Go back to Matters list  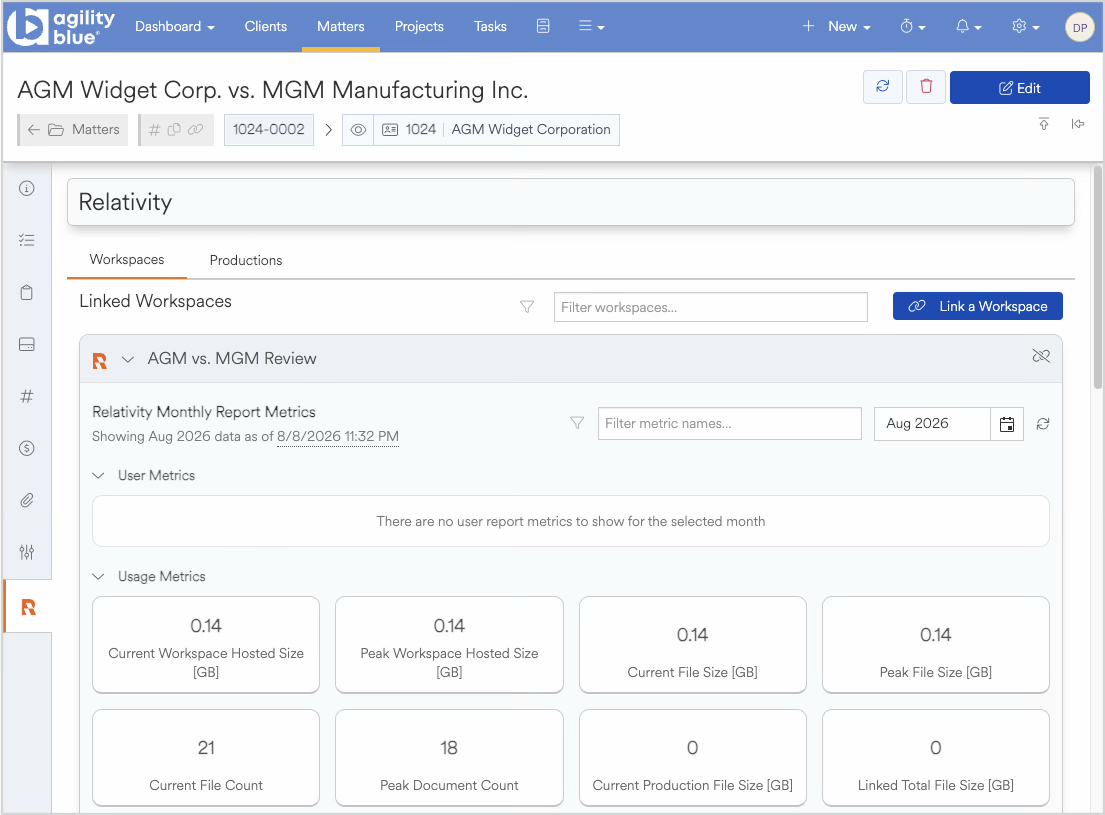[x=73, y=130]
